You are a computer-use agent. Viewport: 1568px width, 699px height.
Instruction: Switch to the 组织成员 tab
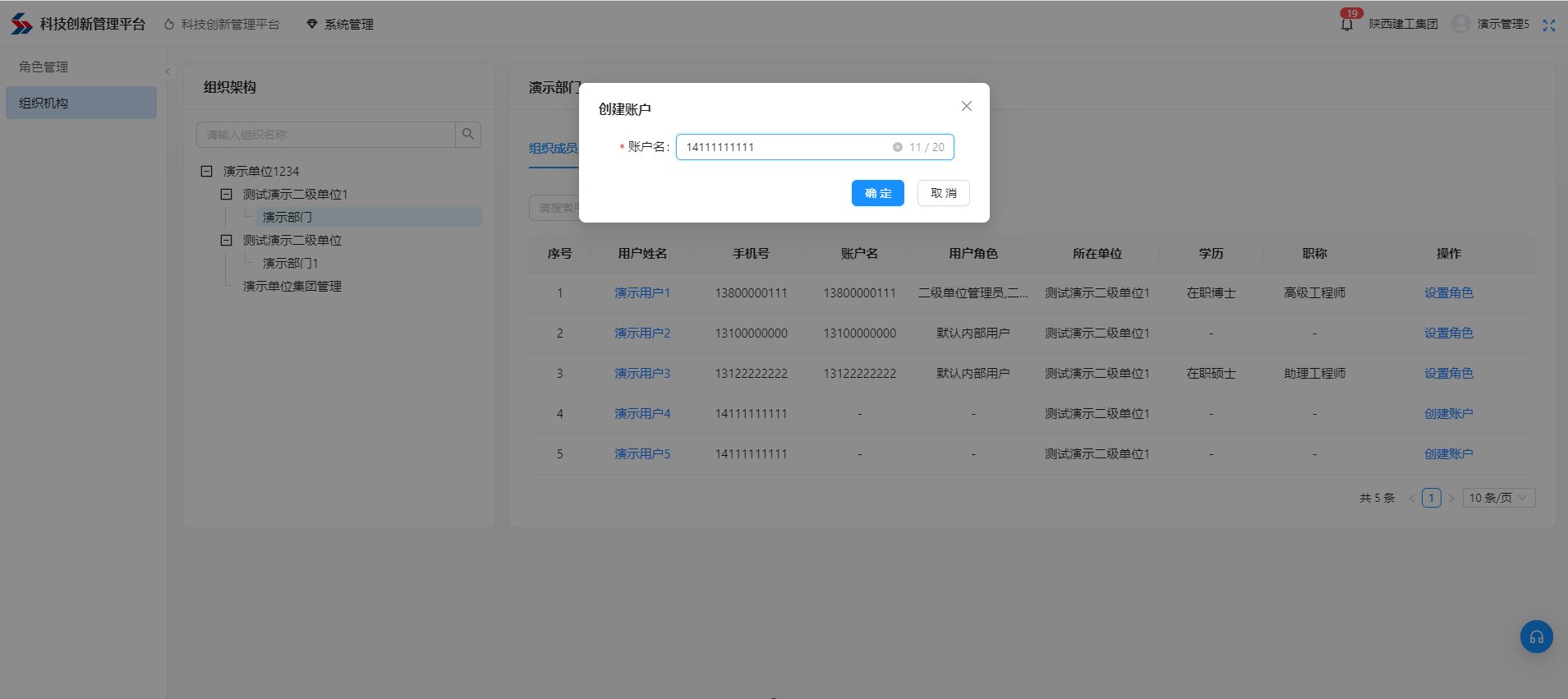click(x=553, y=148)
